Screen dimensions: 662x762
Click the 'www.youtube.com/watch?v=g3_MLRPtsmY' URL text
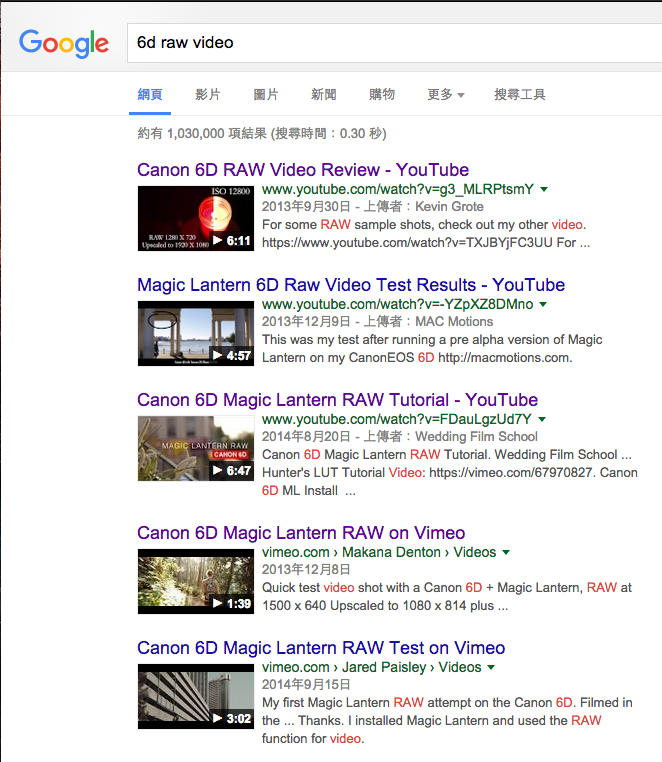click(398, 189)
